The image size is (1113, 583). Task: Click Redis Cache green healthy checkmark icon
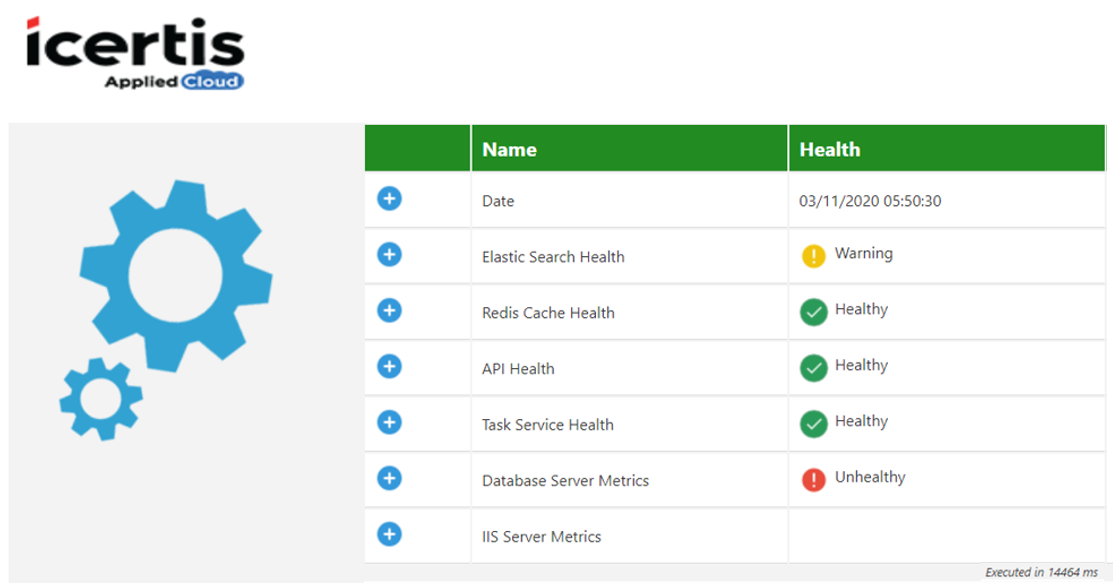pyautogui.click(x=814, y=312)
